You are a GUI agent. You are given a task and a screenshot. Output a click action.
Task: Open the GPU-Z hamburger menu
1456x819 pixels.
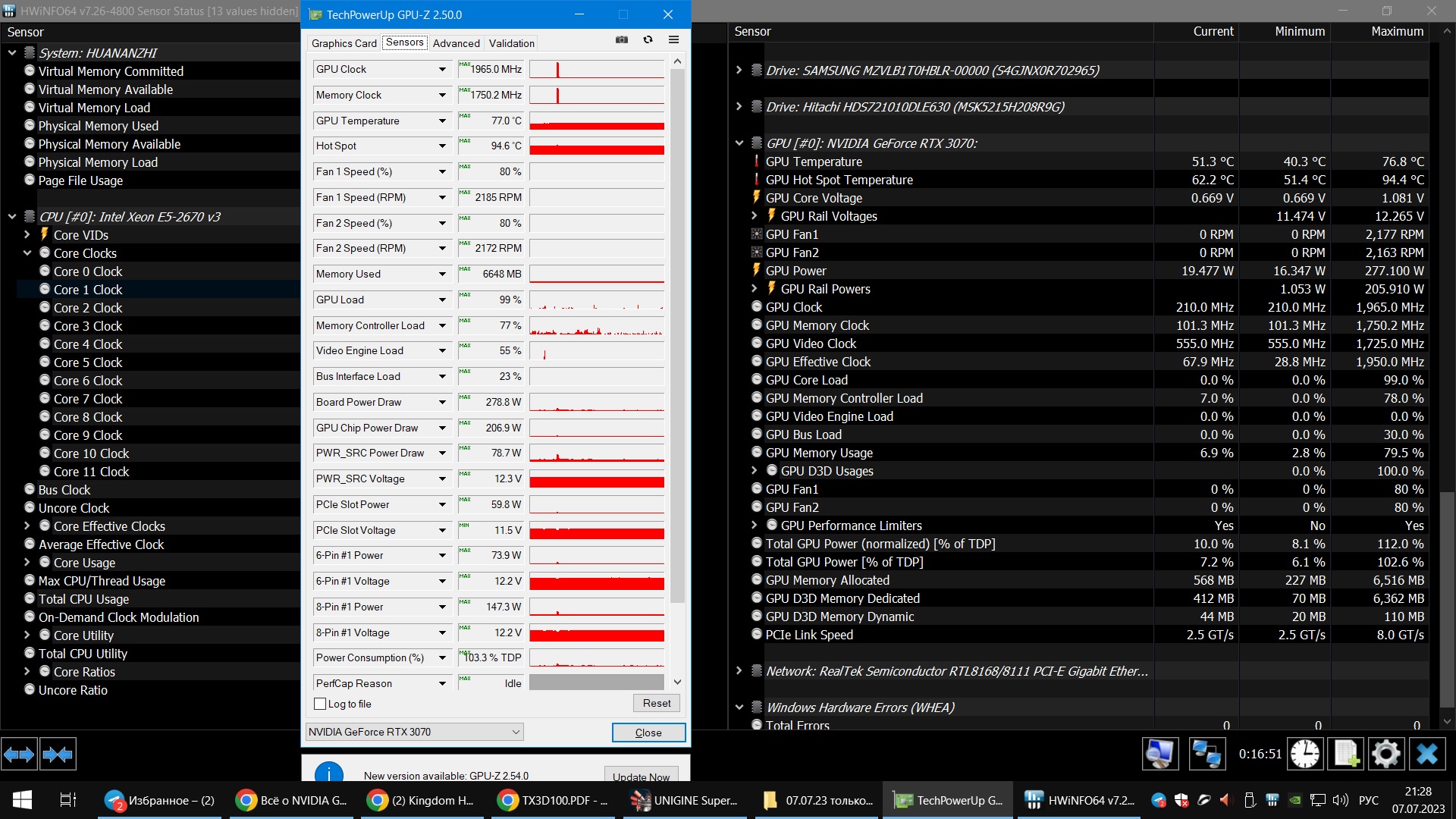673,39
